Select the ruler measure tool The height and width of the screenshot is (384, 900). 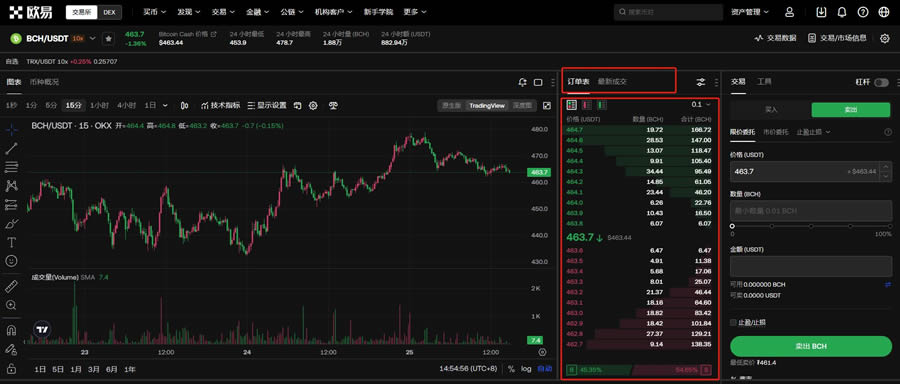pyautogui.click(x=11, y=286)
